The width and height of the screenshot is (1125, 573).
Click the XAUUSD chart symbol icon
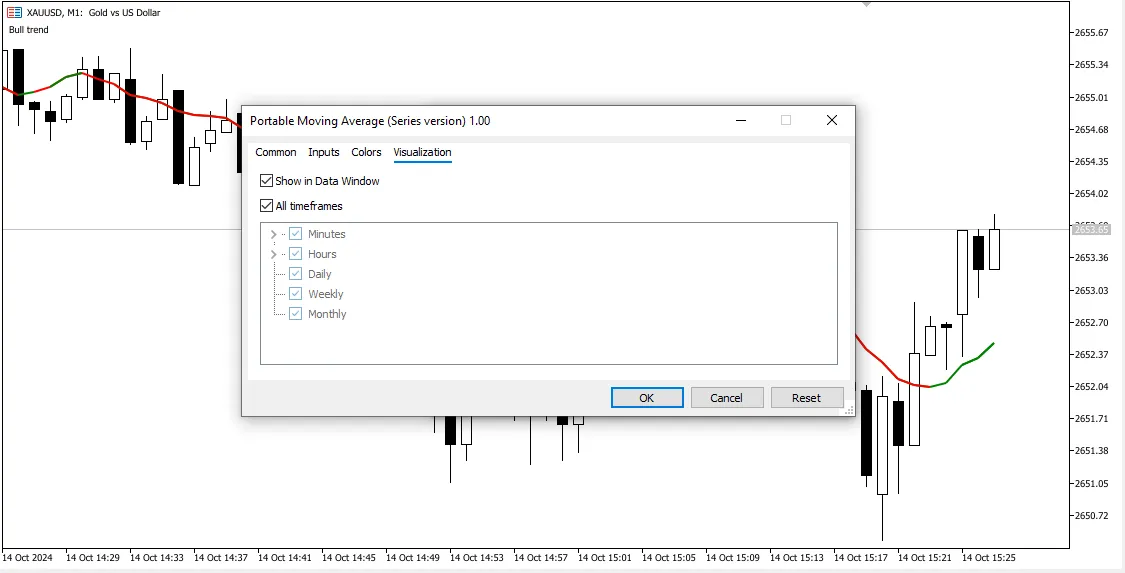[14, 13]
